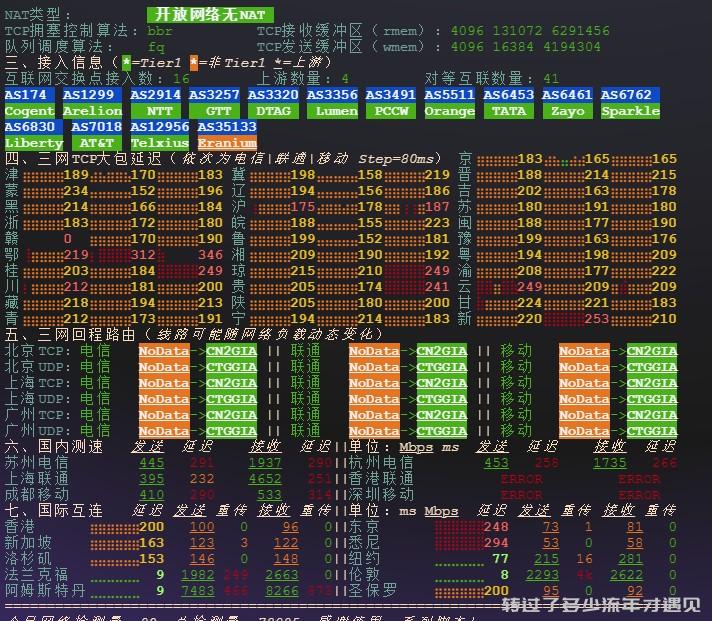Click the AS2914 badge
Screen dimensions: 712x621
pos(155,95)
